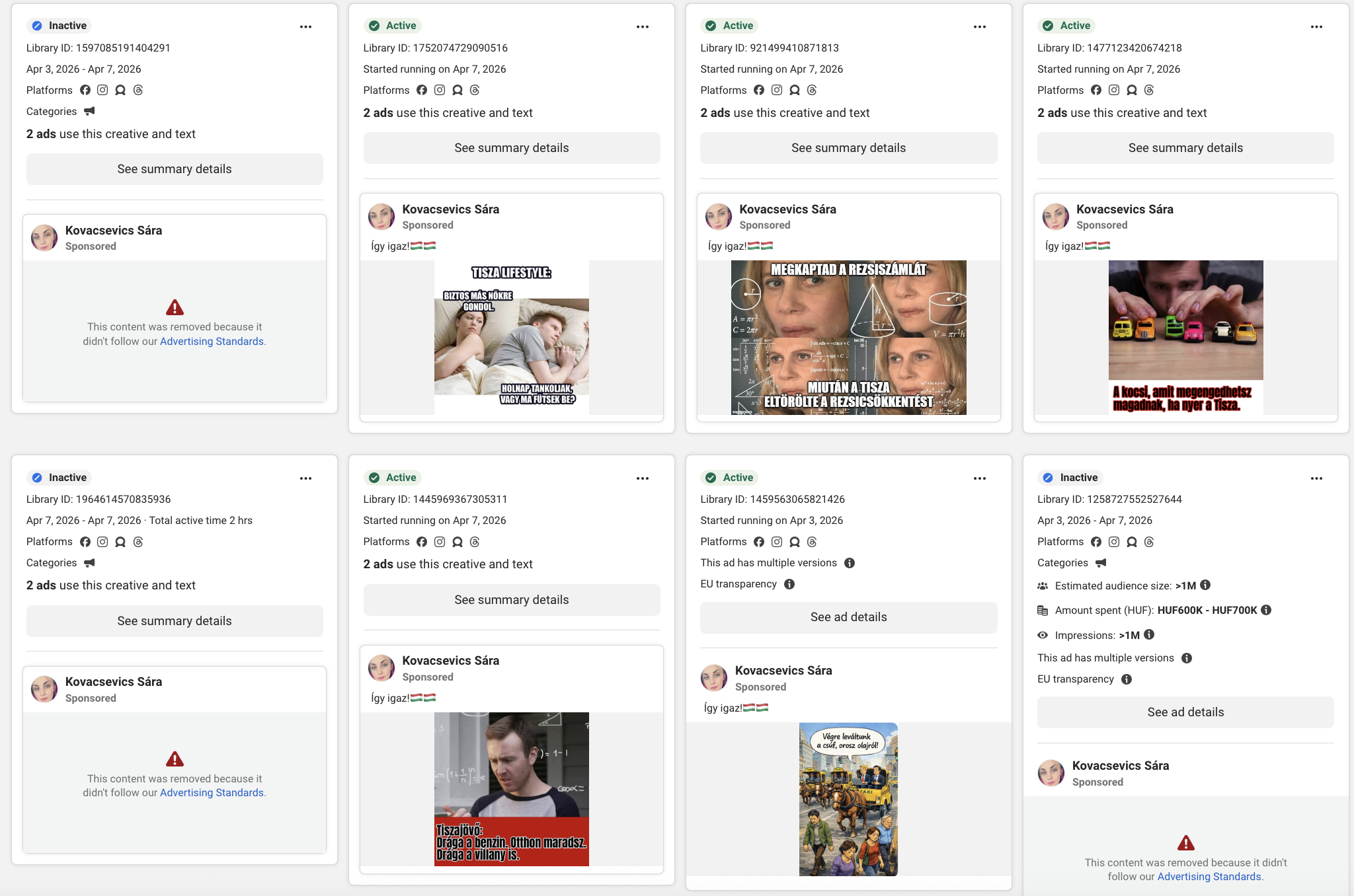Select the Instagram platform icon on ad 921499410871813
This screenshot has width=1354, height=896.
click(x=777, y=90)
